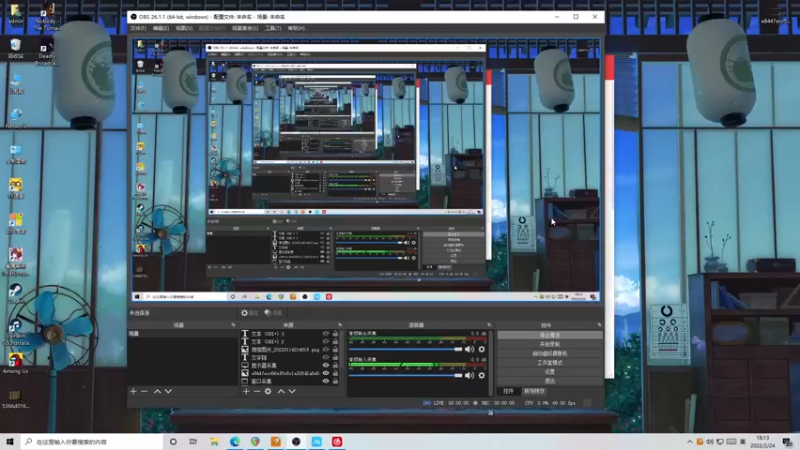Screen dimensions: 800x450
Task: Open audio input capture settings gear
Action: click(482, 376)
